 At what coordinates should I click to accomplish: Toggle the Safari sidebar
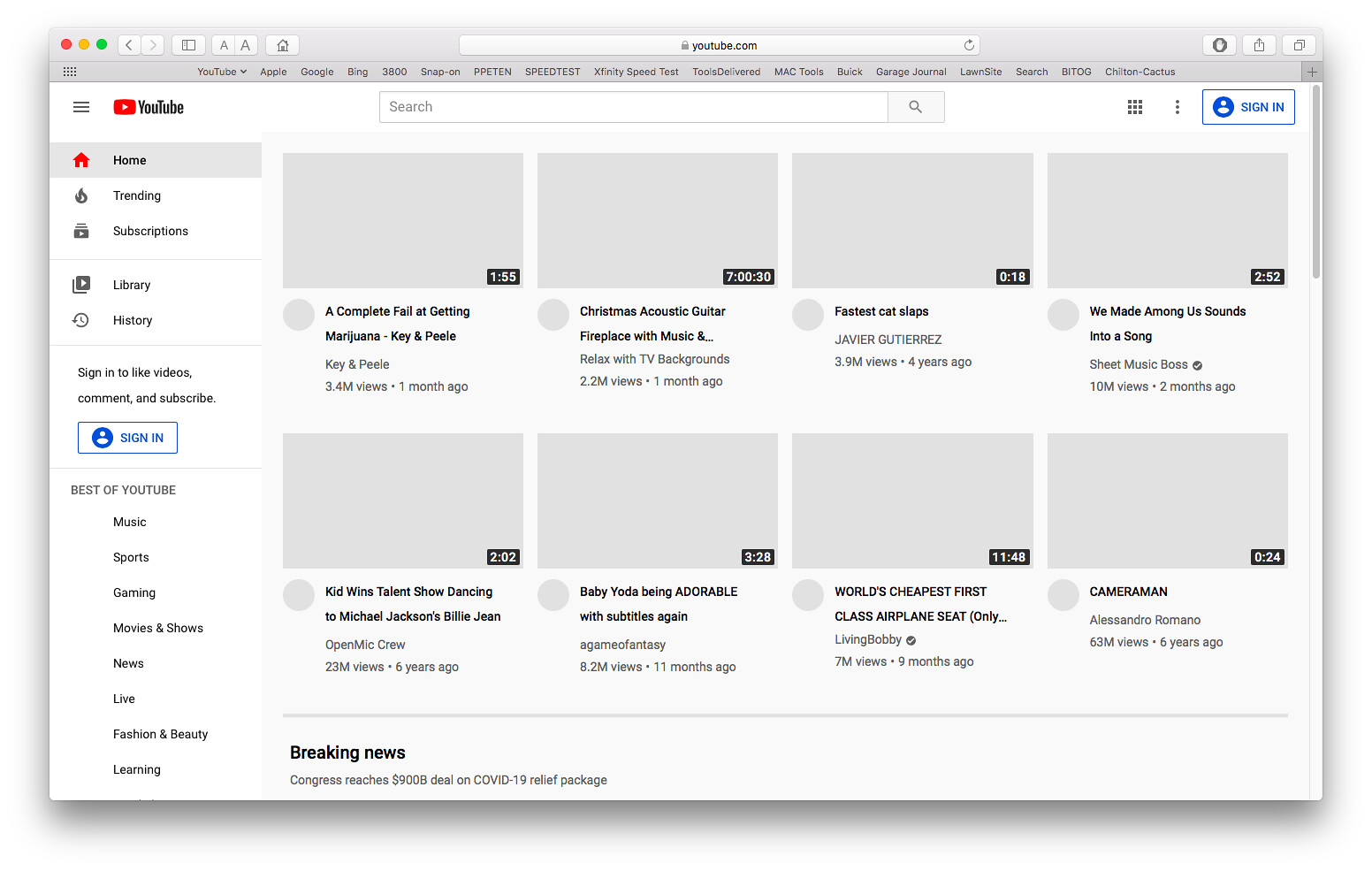point(188,45)
